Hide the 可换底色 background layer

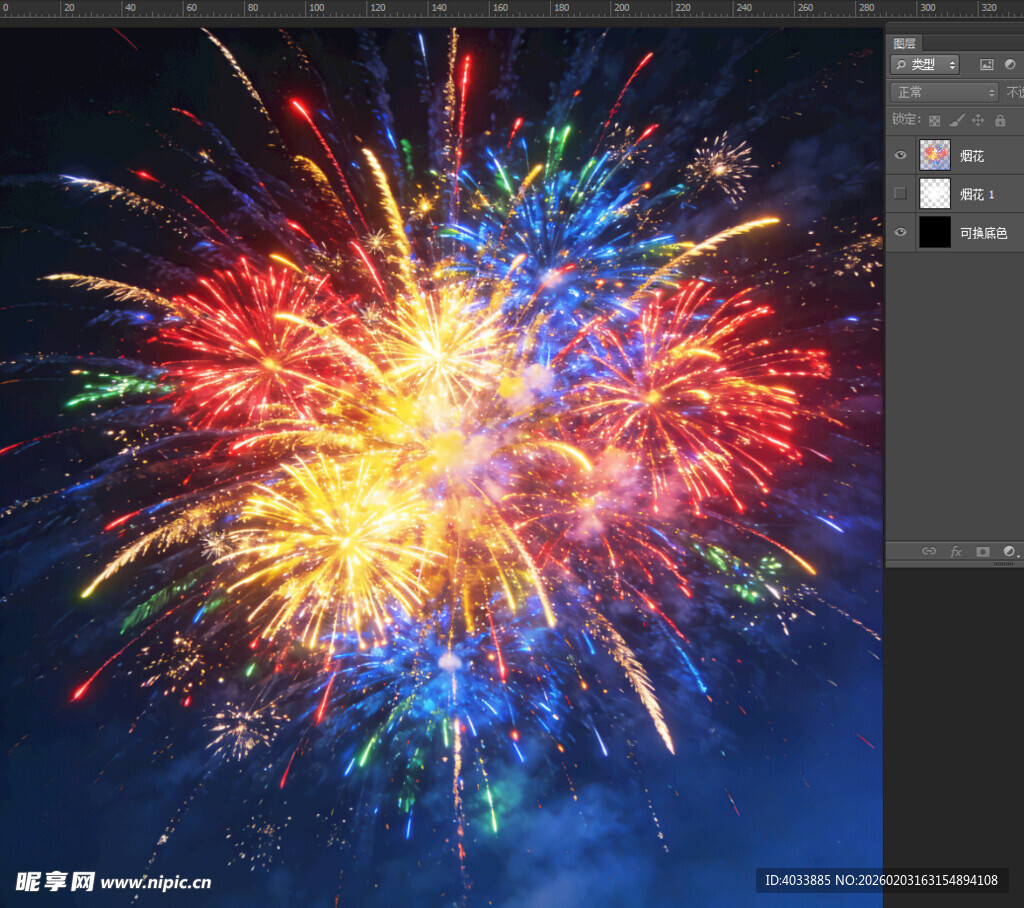pyautogui.click(x=900, y=232)
